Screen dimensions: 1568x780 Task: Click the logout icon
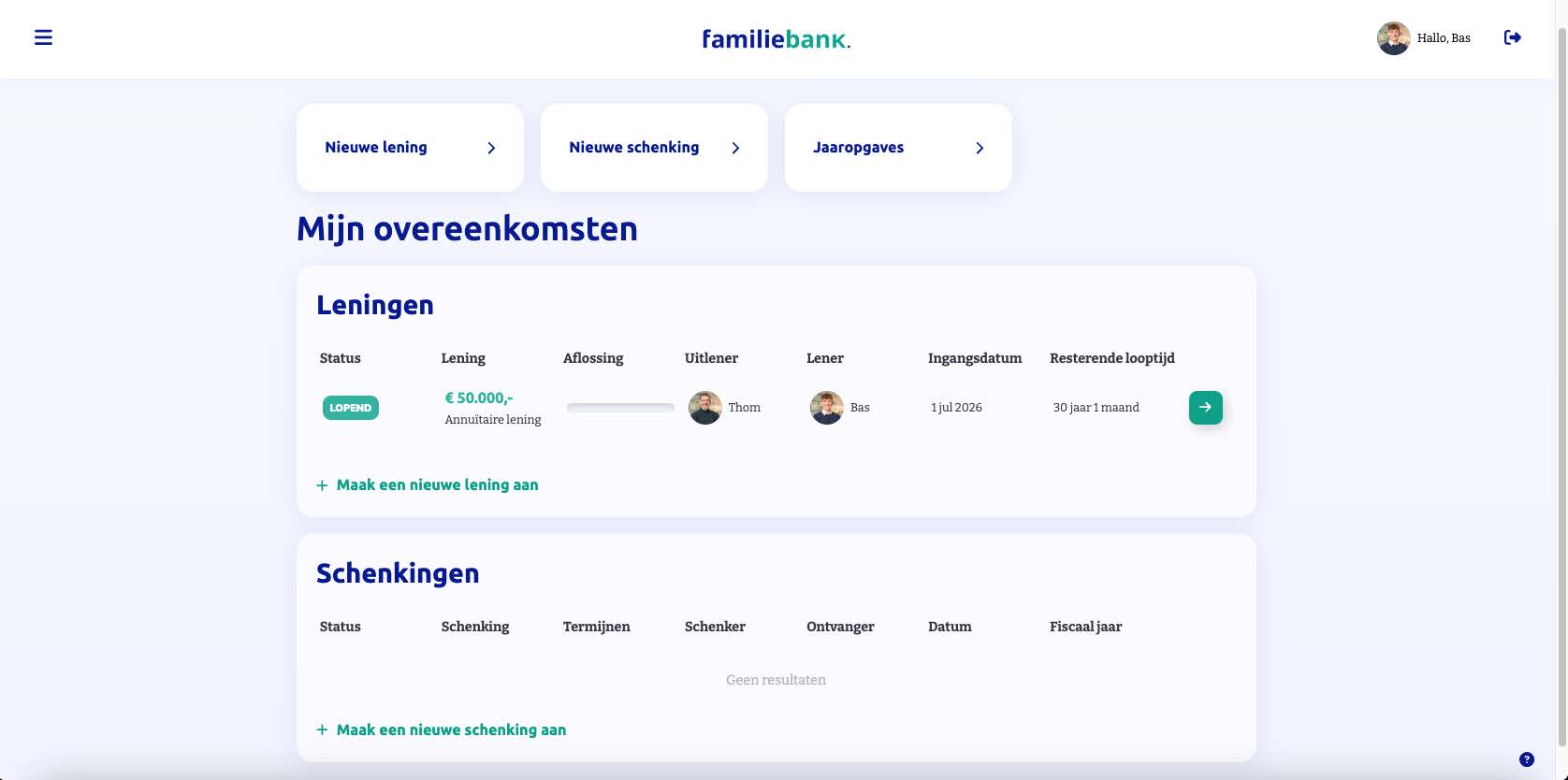pyautogui.click(x=1512, y=37)
